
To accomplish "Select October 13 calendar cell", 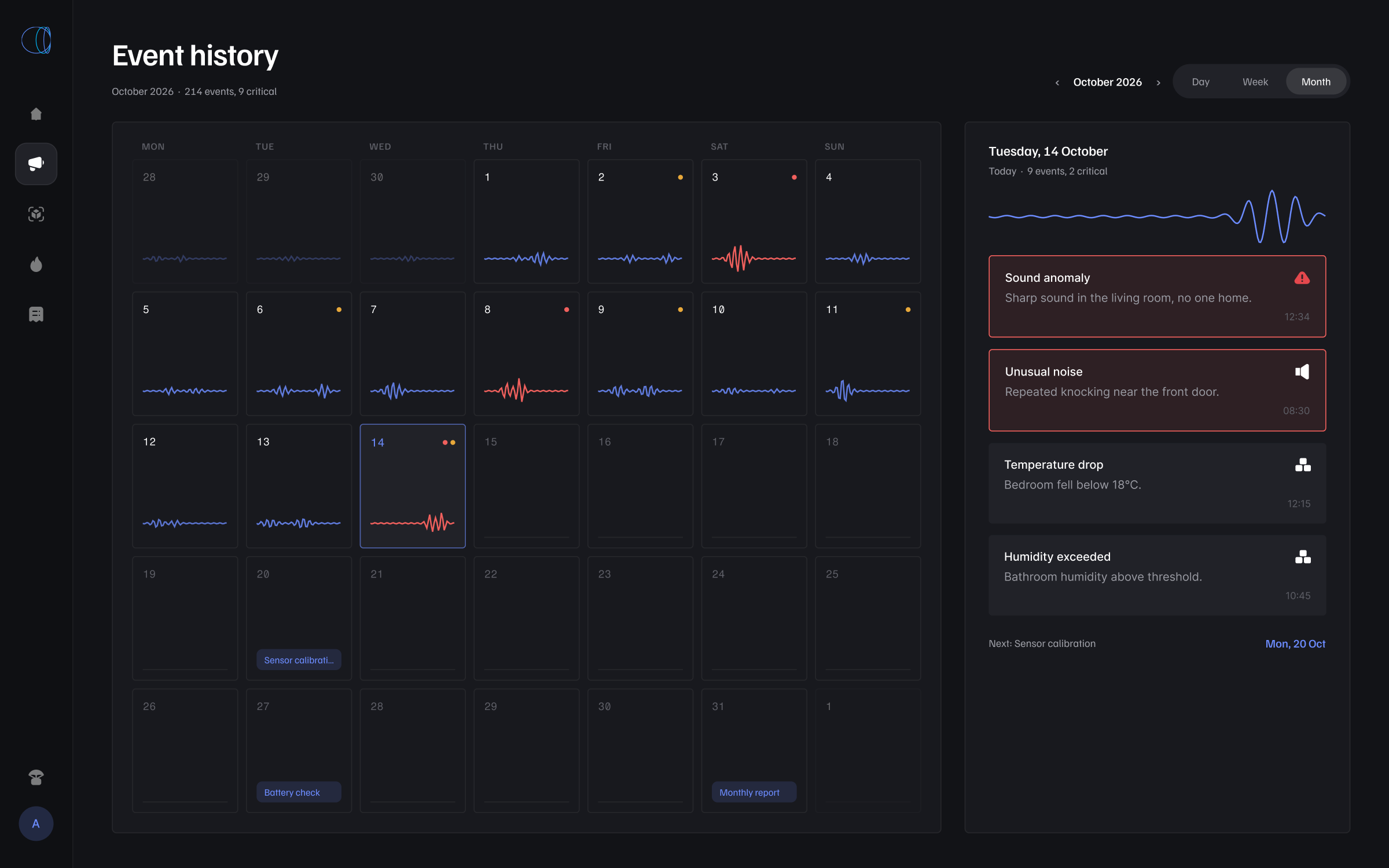I will point(299,486).
